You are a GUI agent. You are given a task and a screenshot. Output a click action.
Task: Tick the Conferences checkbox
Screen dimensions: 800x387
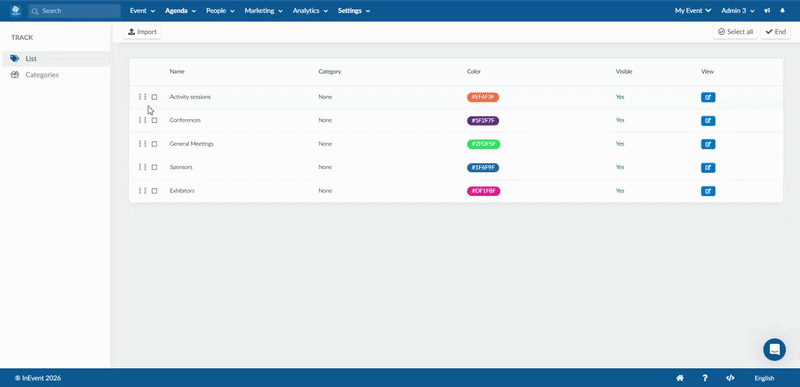(x=154, y=120)
